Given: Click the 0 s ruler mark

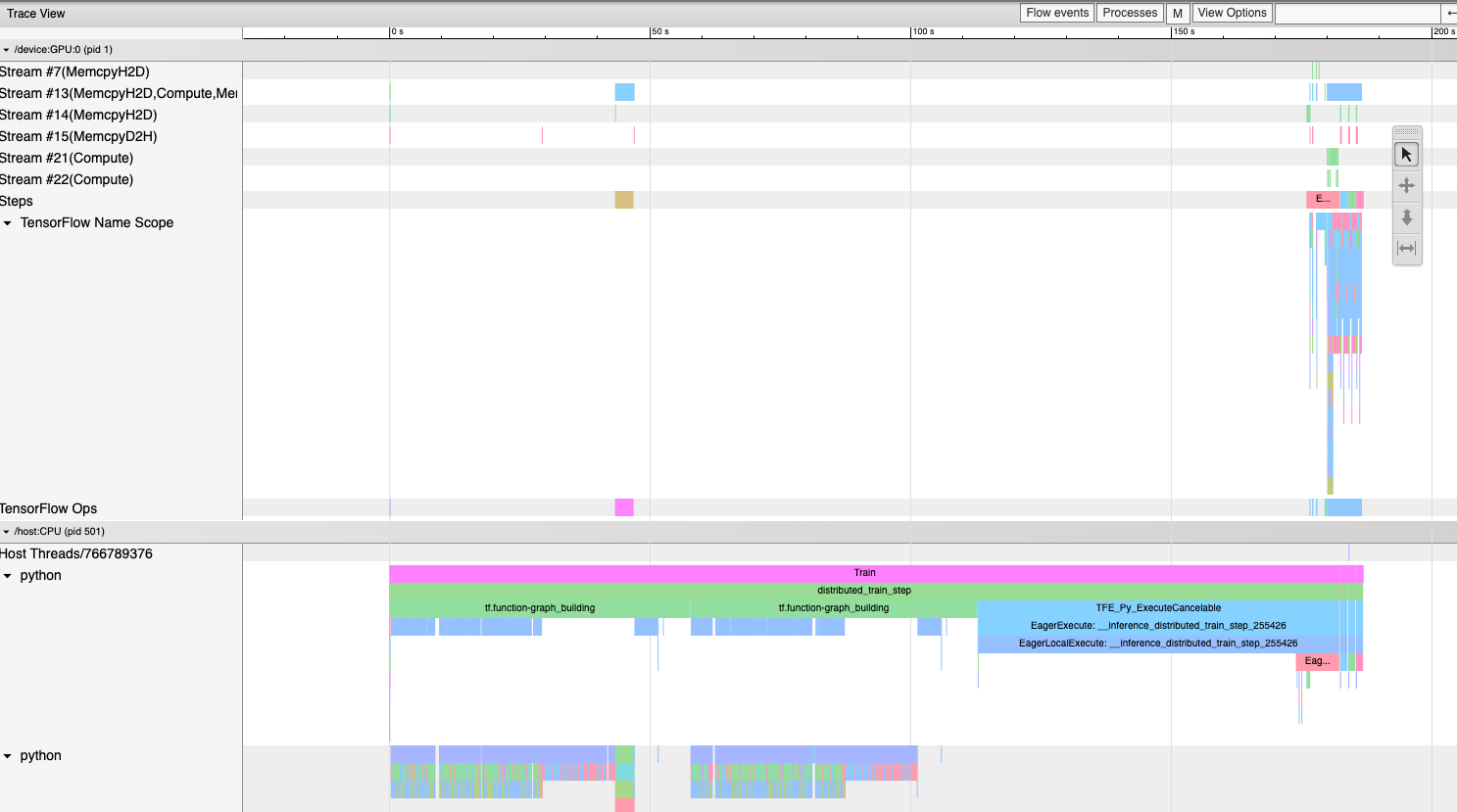Looking at the screenshot, I should coord(397,32).
